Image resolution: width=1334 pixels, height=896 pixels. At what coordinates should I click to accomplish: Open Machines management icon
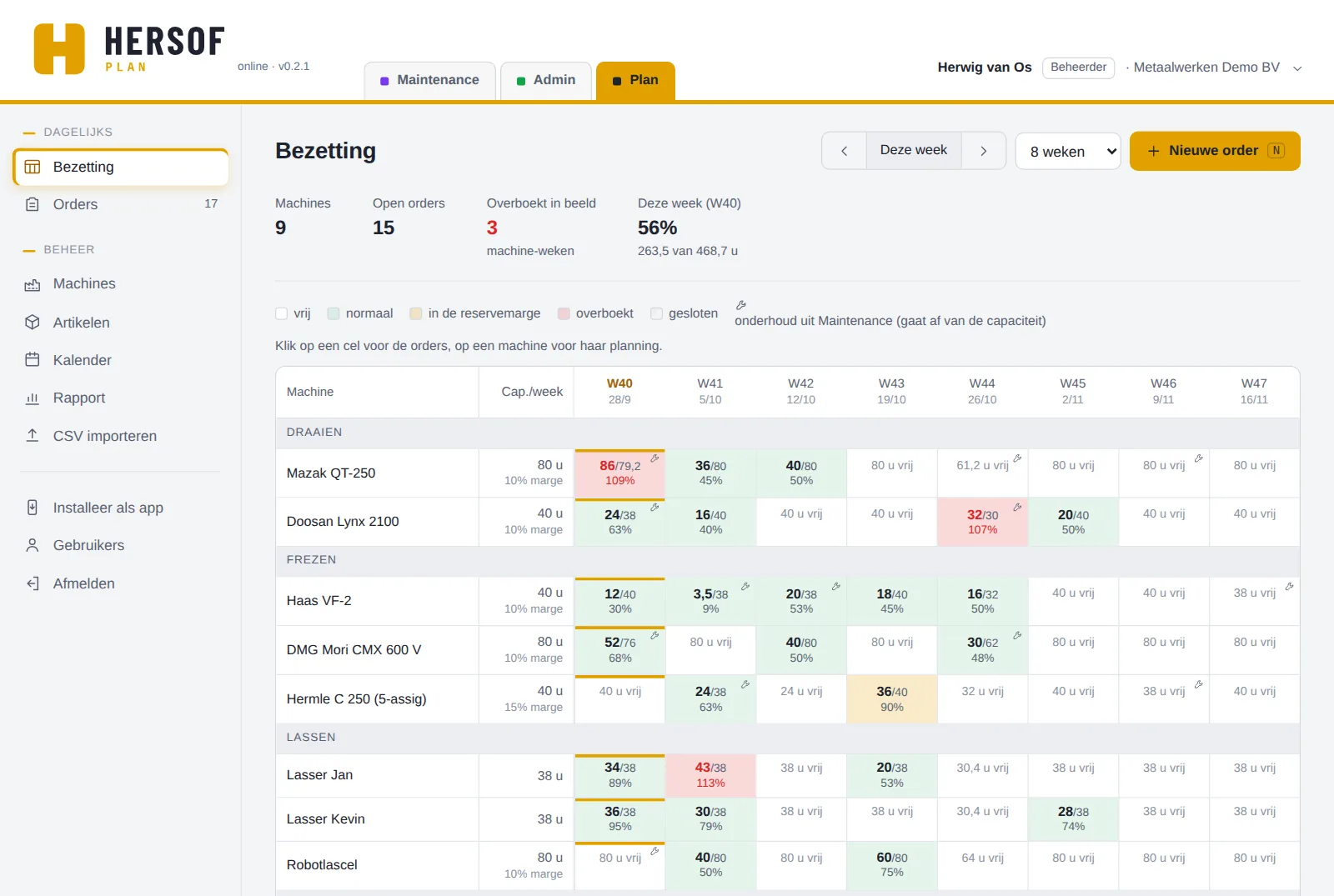coord(33,284)
